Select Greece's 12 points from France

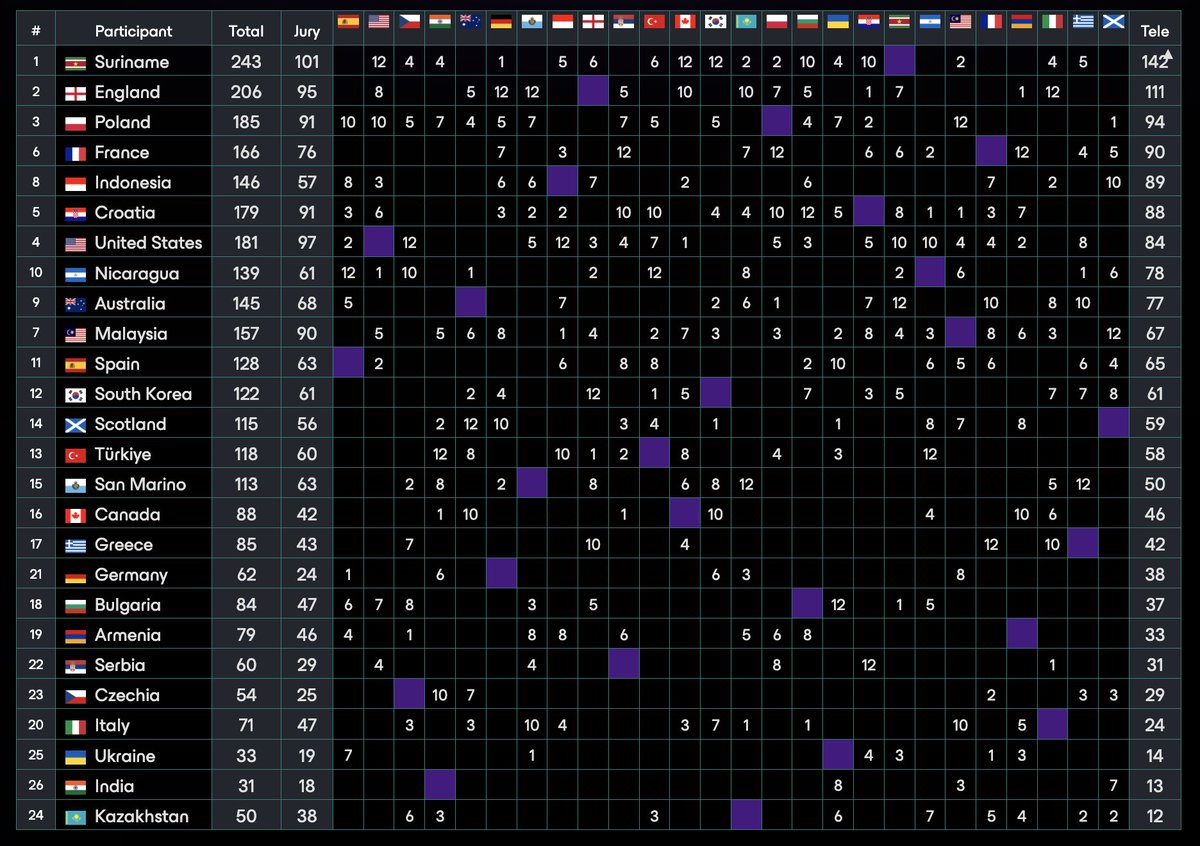pyautogui.click(x=991, y=545)
